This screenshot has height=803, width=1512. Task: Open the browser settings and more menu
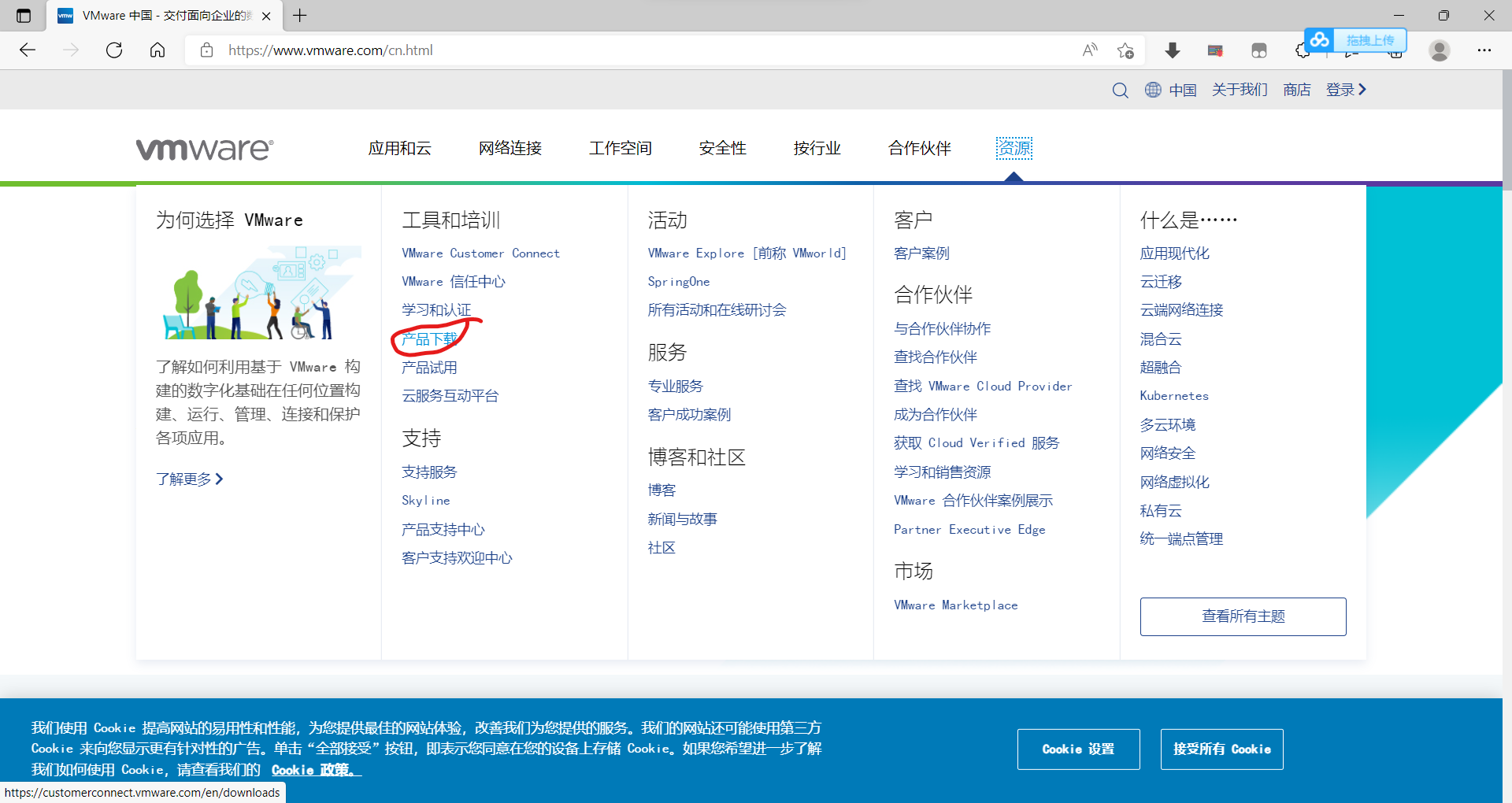point(1484,50)
